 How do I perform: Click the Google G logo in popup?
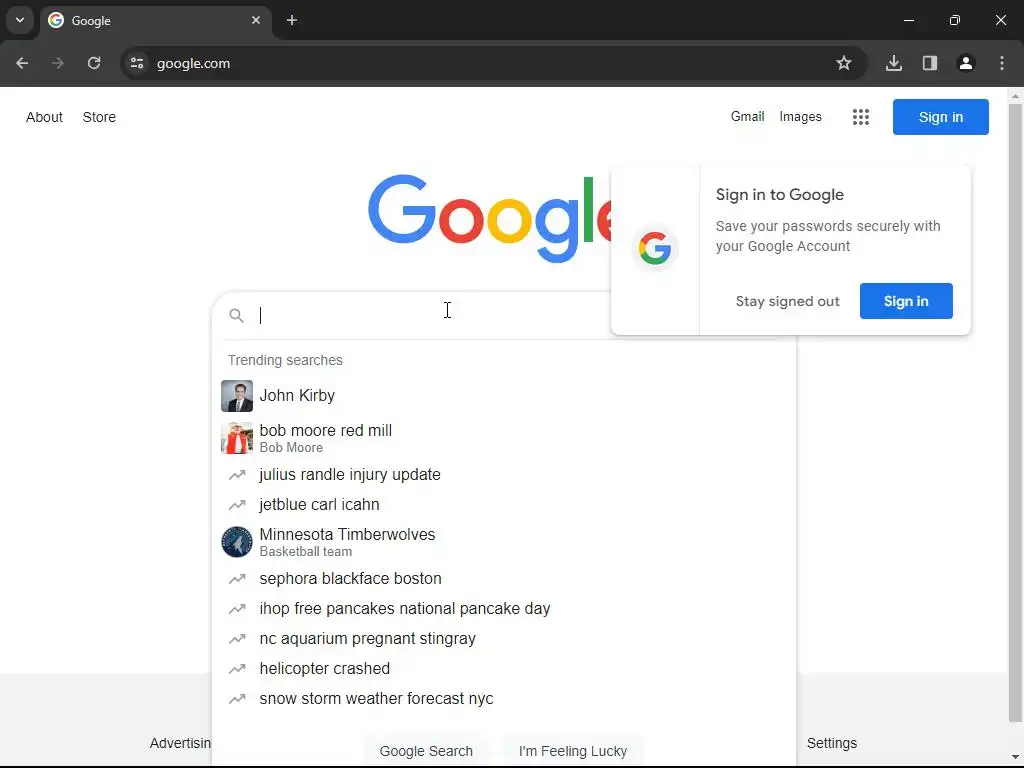click(x=655, y=249)
